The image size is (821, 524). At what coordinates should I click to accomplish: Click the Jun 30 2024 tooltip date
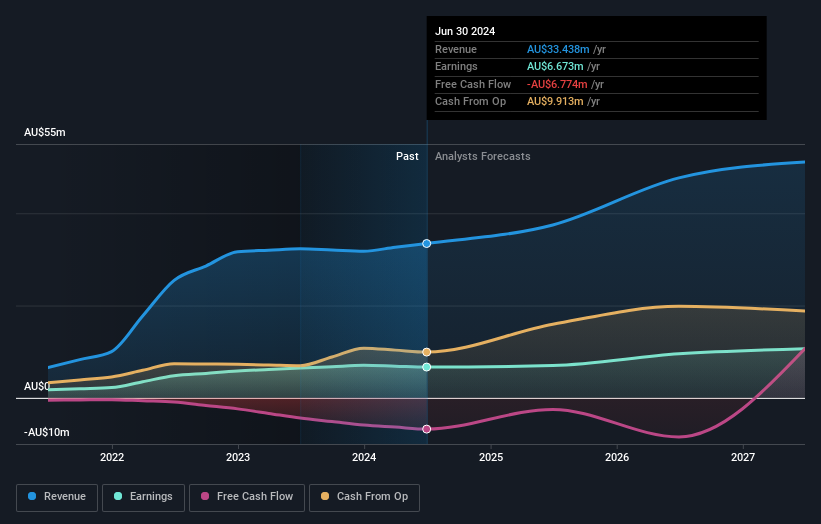pyautogui.click(x=465, y=31)
